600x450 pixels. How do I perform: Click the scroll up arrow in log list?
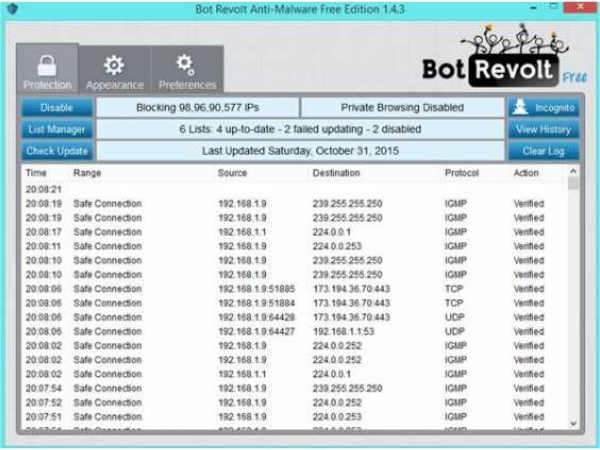[x=573, y=171]
